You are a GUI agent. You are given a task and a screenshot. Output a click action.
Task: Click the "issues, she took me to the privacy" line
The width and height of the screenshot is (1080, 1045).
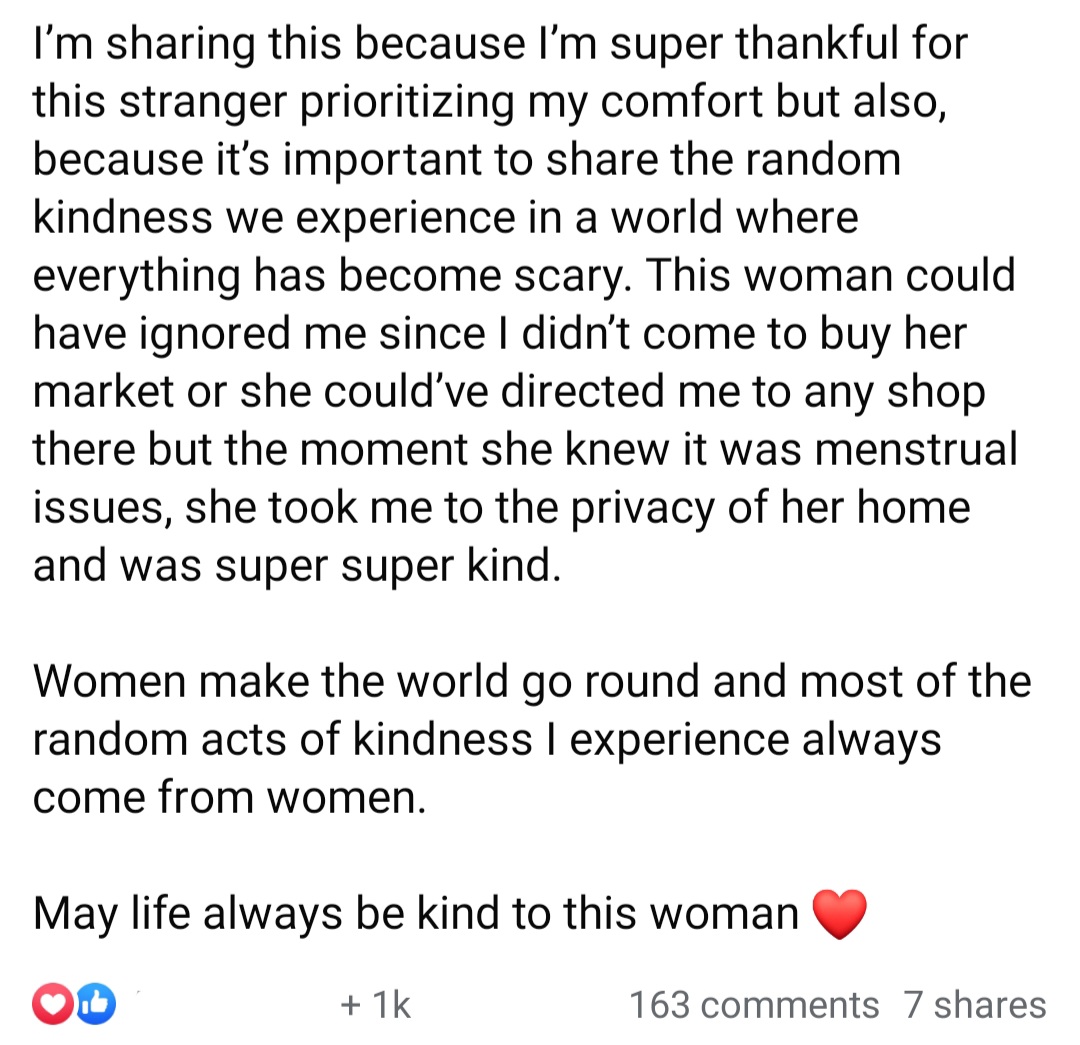501,507
